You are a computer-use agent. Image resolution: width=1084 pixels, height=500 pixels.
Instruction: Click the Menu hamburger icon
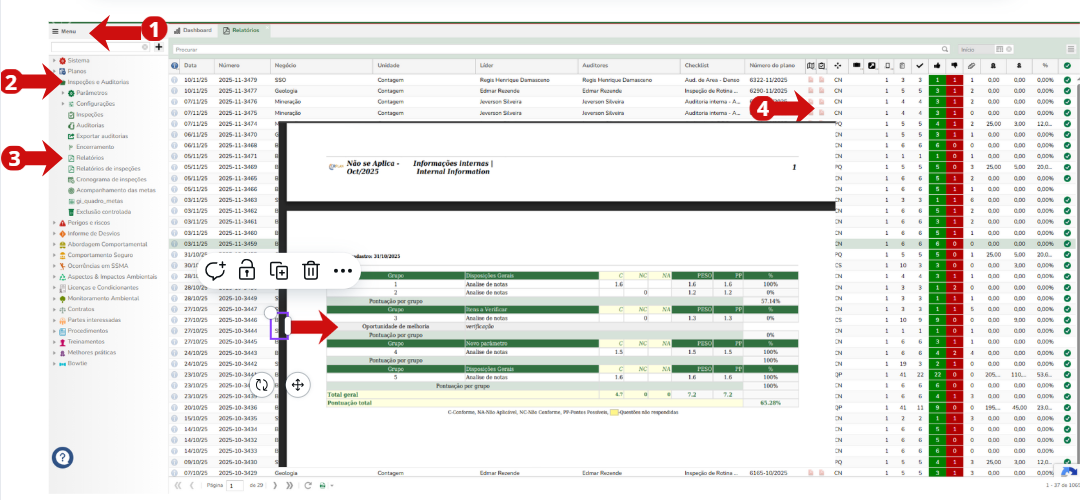[x=56, y=32]
